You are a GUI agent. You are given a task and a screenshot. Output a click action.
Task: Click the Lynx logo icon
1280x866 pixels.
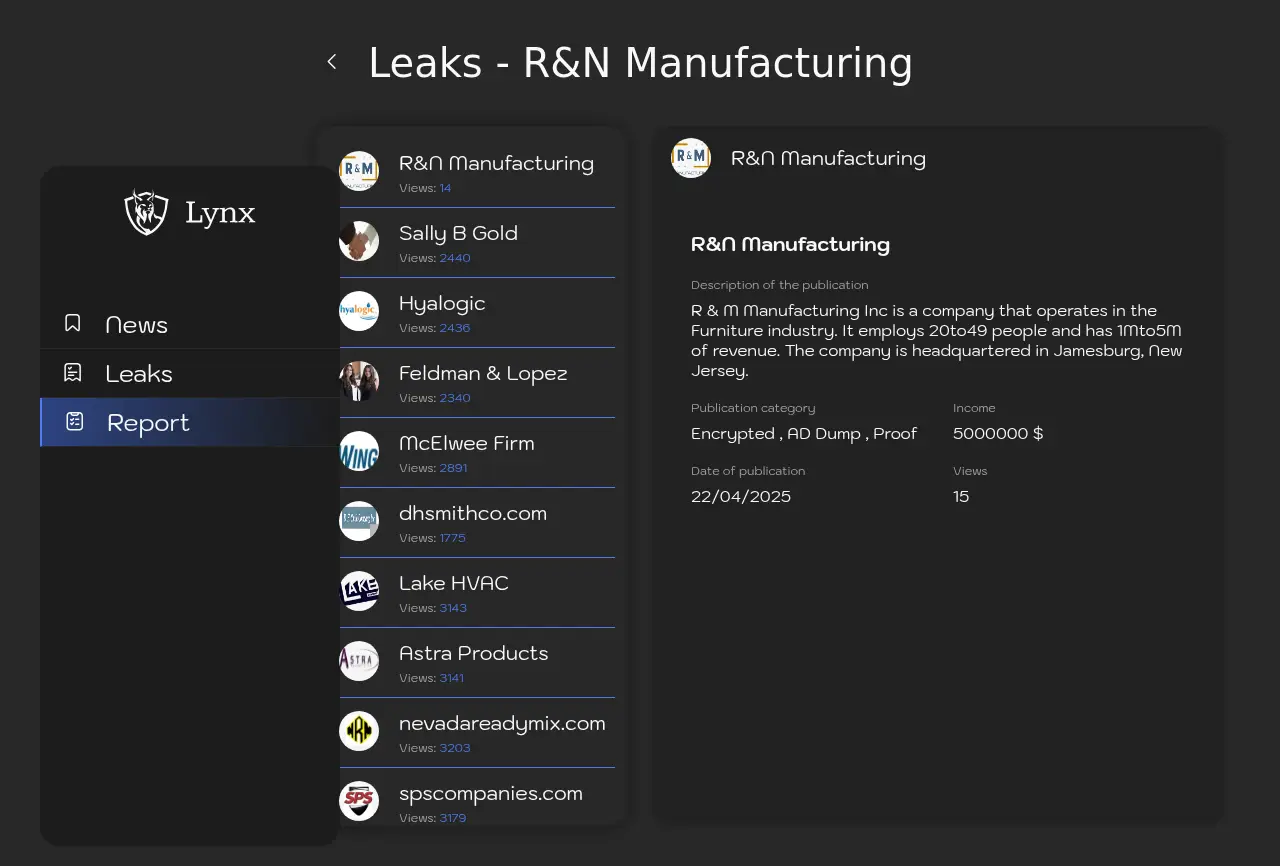click(x=146, y=212)
